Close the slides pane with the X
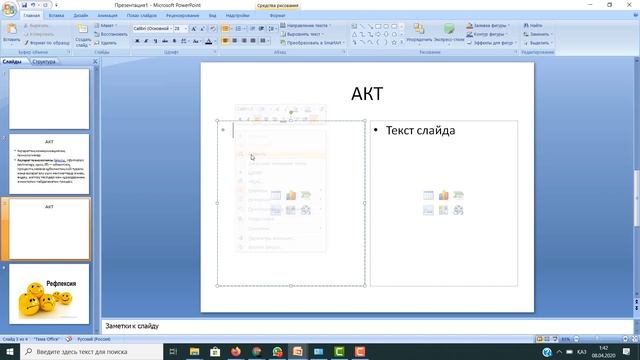 (95, 62)
